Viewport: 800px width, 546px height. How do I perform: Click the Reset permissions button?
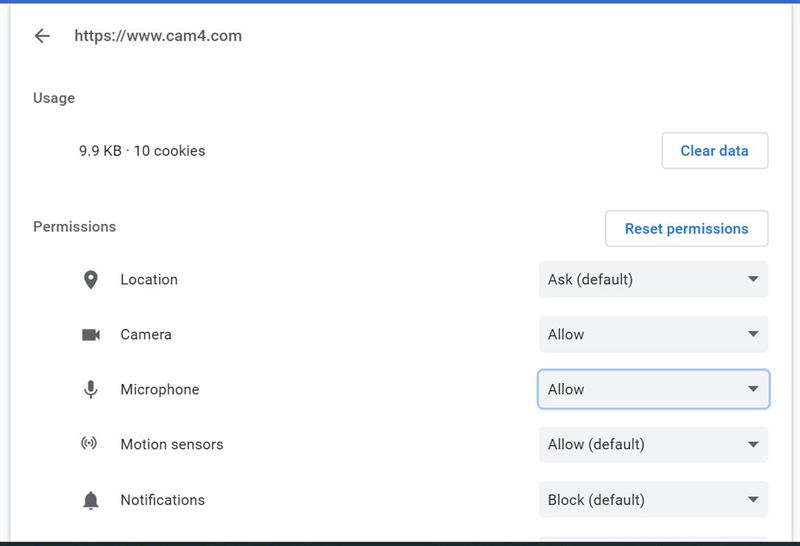click(x=686, y=229)
